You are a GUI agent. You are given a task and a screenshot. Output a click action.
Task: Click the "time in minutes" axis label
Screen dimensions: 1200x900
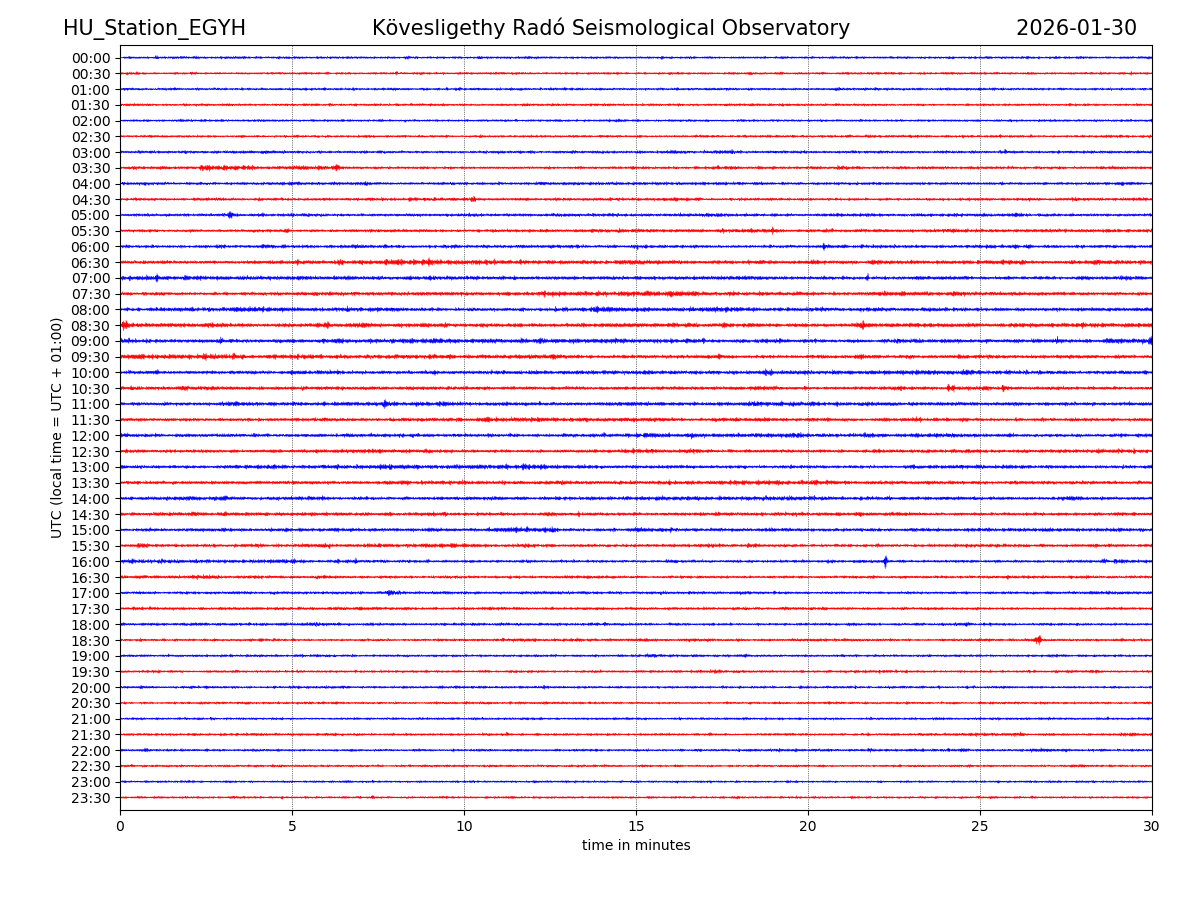(x=636, y=846)
